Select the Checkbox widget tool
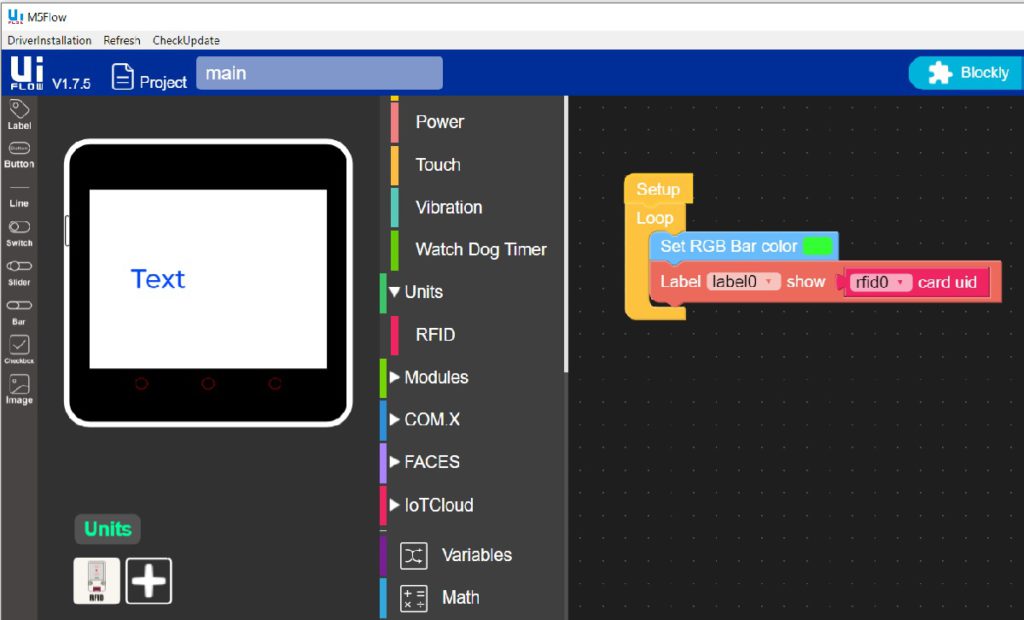This screenshot has height=620, width=1024. click(x=19, y=350)
